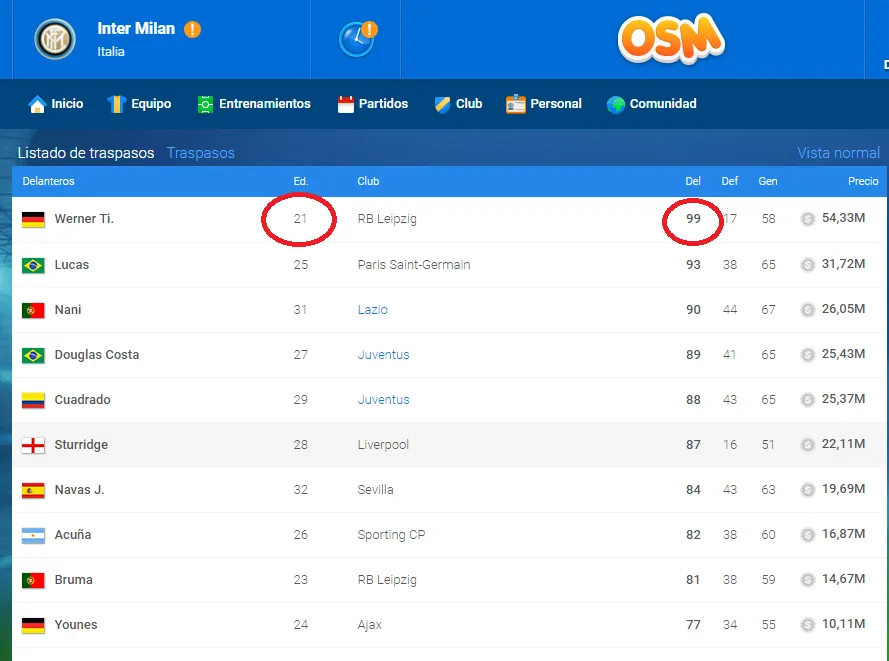
Task: Click Sevilla club text
Action: (x=375, y=490)
